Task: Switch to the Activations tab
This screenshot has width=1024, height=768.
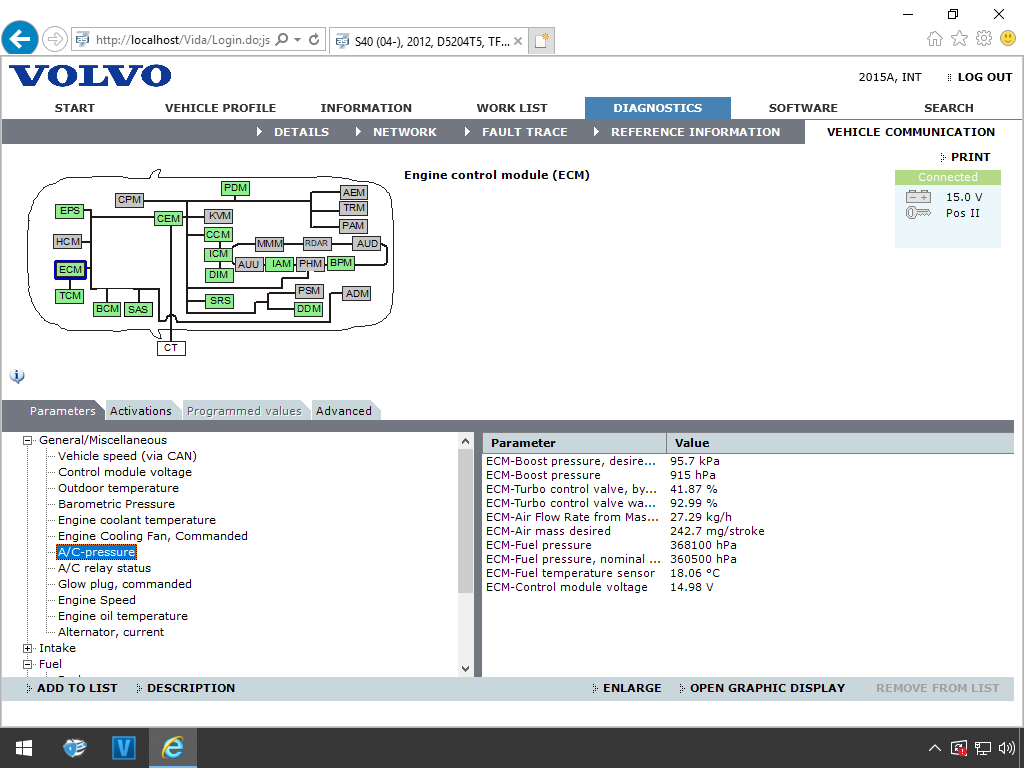Action: click(x=140, y=410)
